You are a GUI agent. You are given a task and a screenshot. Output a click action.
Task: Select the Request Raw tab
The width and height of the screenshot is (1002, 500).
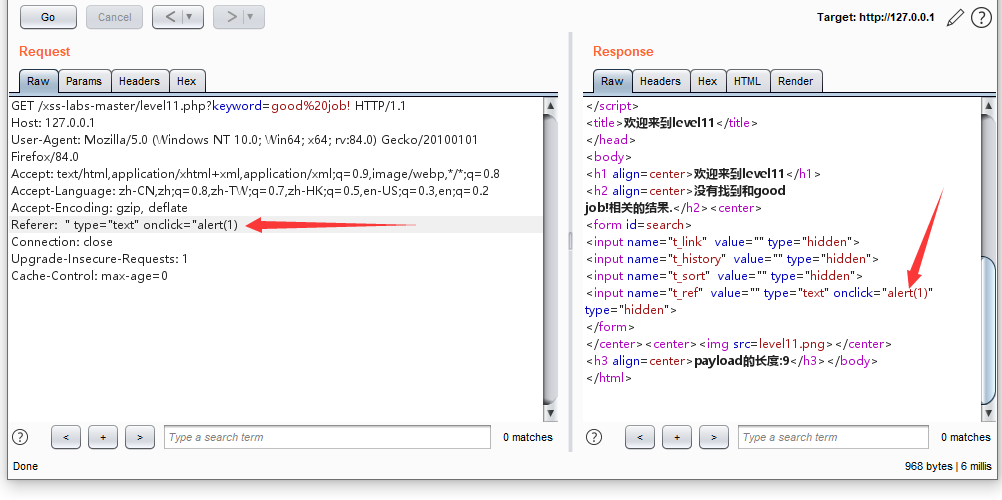[x=38, y=81]
